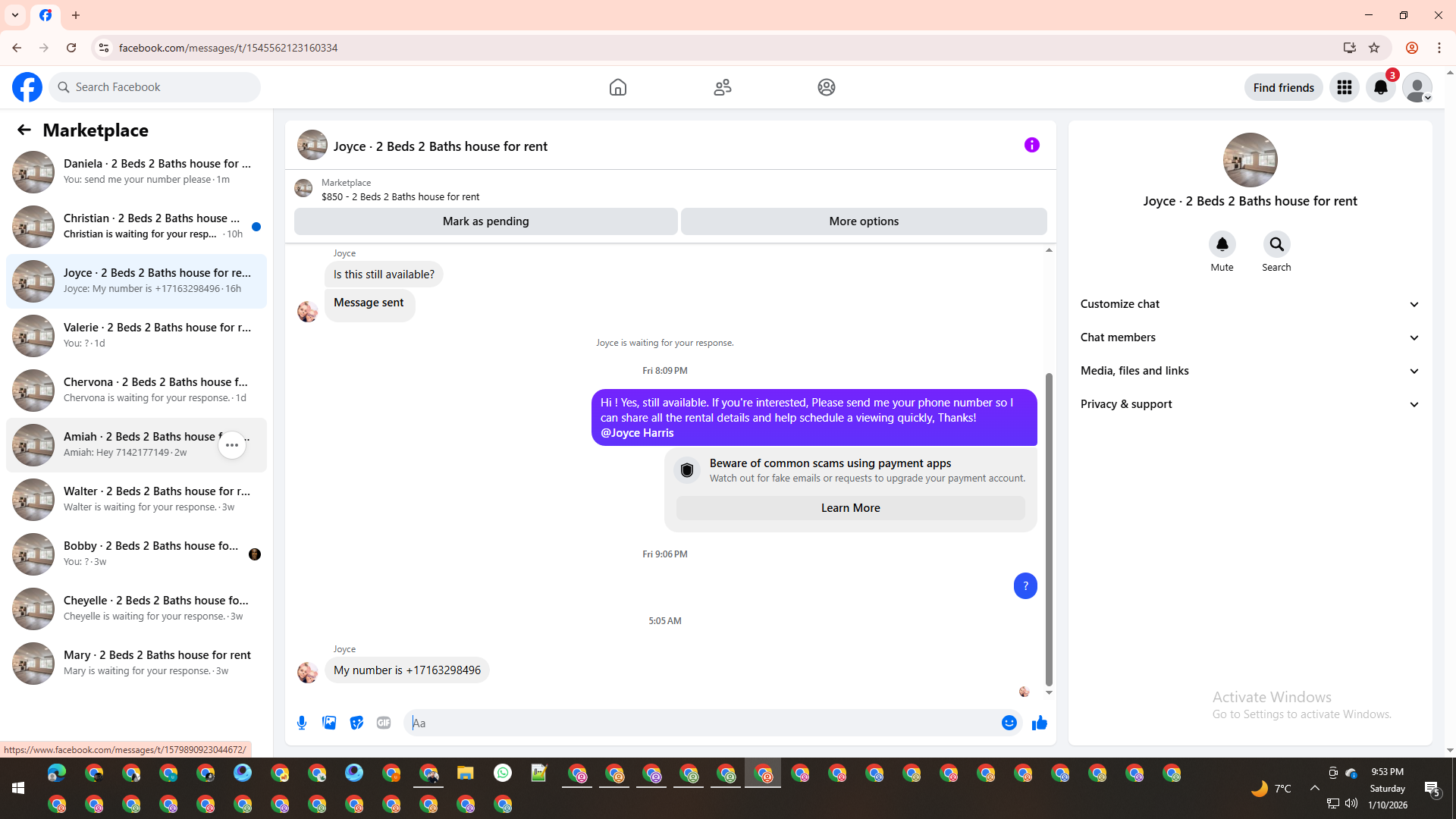The image size is (1456, 819).
Task: Open emoji picker in message box
Action: pos(1009,723)
